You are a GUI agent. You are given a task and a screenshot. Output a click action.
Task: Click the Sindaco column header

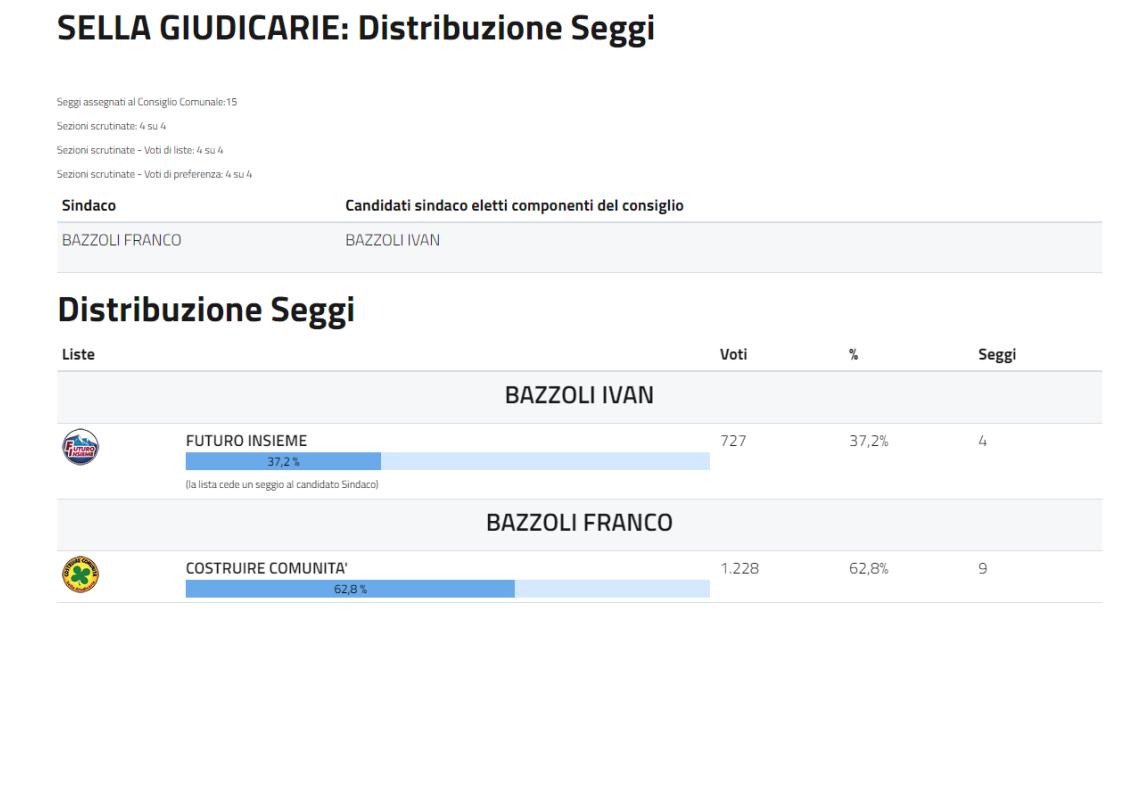89,206
